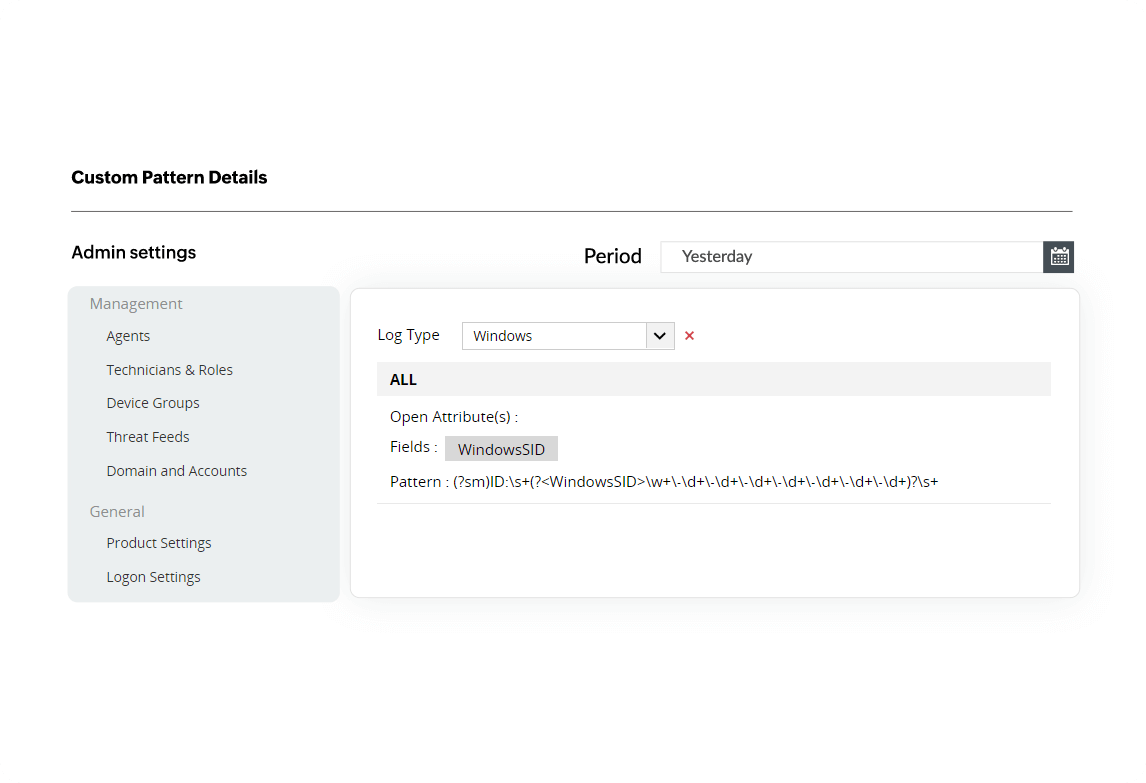Remove the Log Type filter with red X
Screen dimensions: 1146x783
[689, 336]
